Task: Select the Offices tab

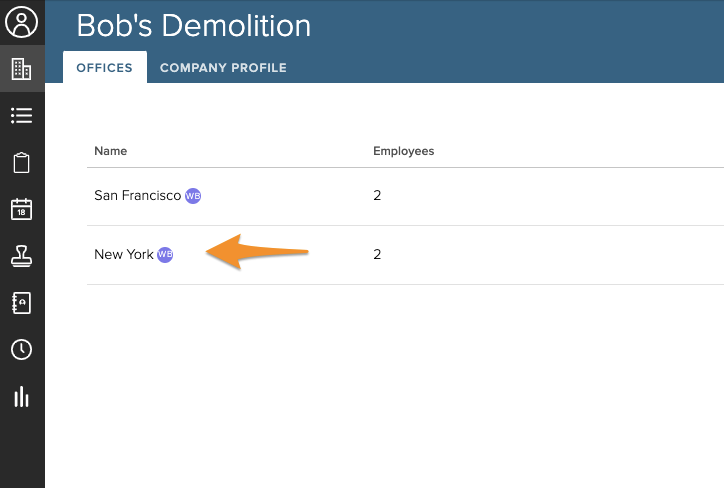Action: (105, 68)
